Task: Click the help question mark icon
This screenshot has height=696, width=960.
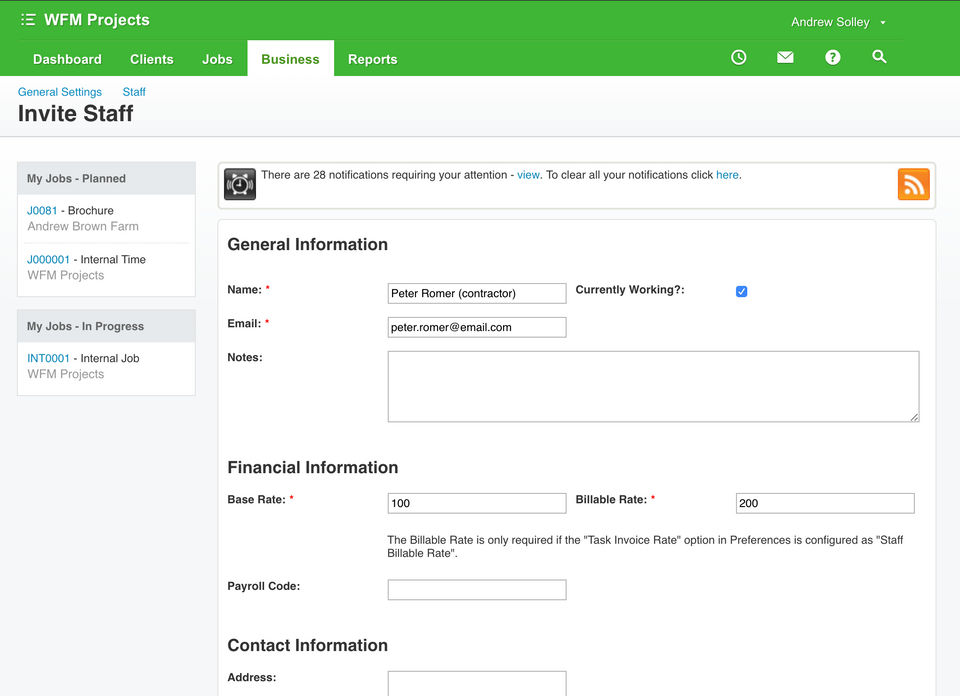Action: (x=832, y=58)
